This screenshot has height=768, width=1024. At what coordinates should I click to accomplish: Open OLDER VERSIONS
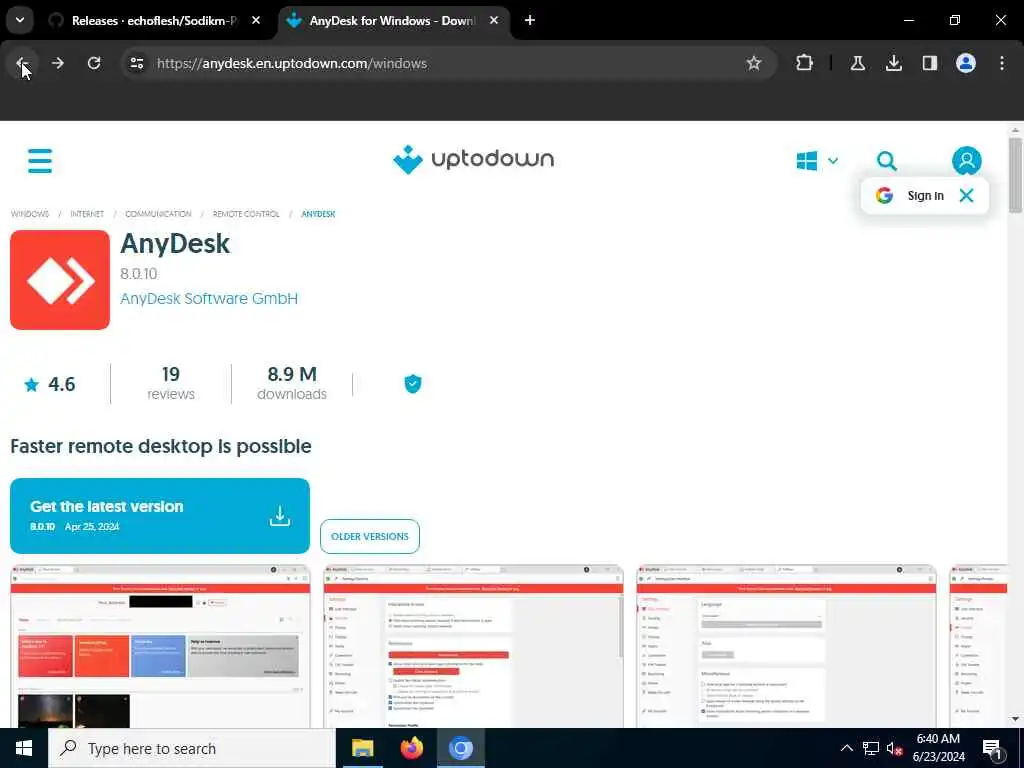tap(370, 536)
